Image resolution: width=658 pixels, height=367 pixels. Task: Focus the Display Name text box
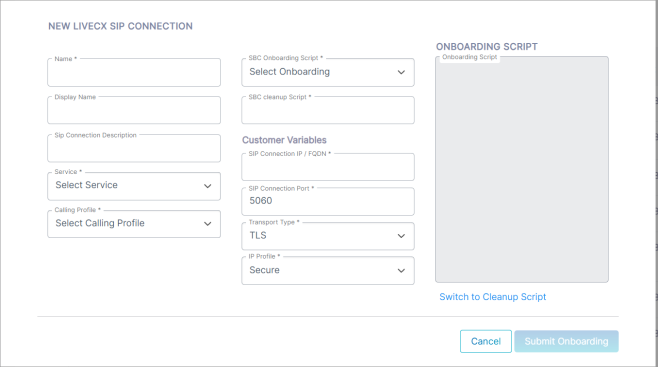[134, 110]
